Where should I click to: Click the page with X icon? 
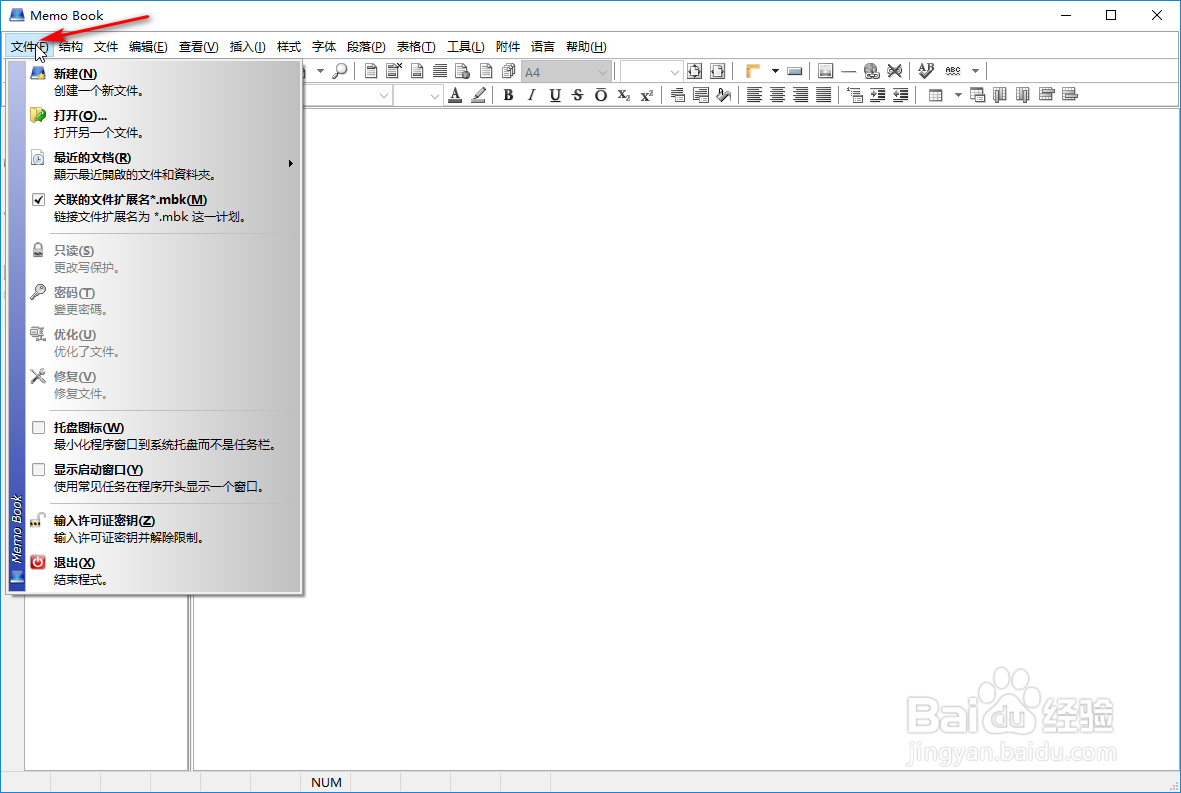click(x=394, y=71)
